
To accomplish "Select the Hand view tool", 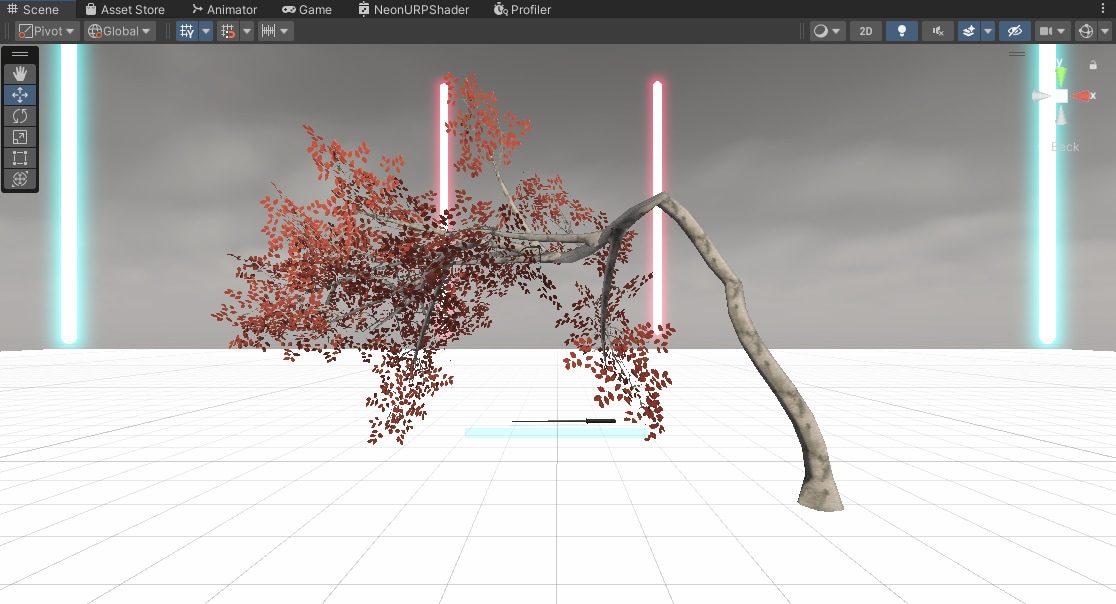I will (20, 74).
